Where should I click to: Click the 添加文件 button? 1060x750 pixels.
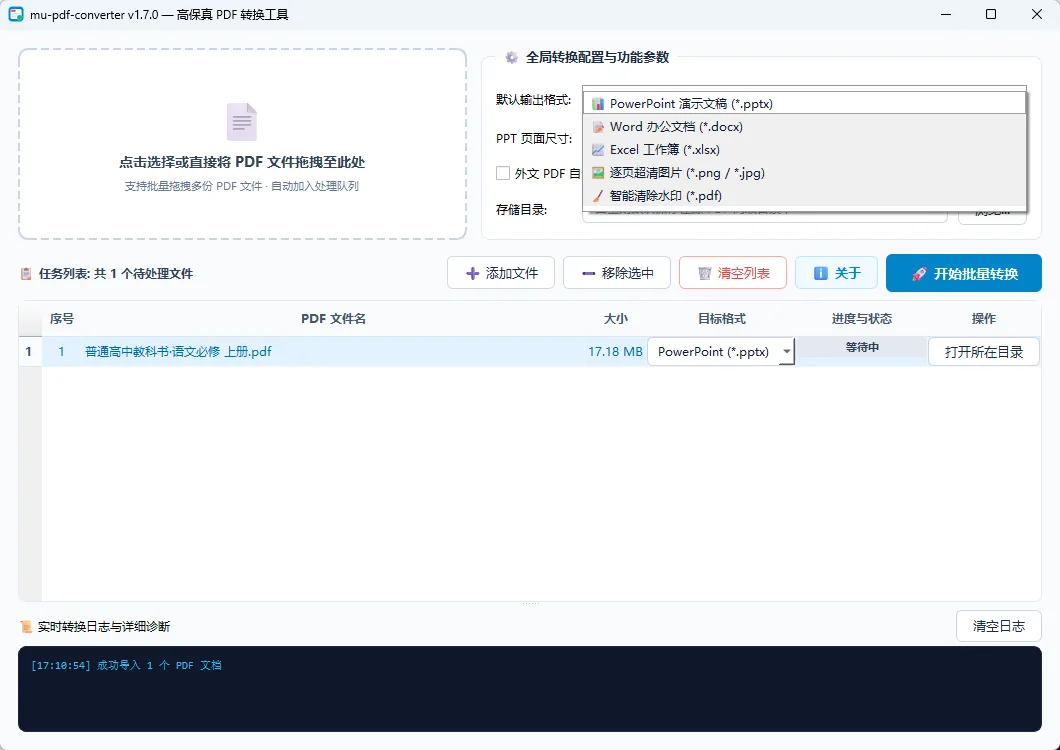(501, 273)
